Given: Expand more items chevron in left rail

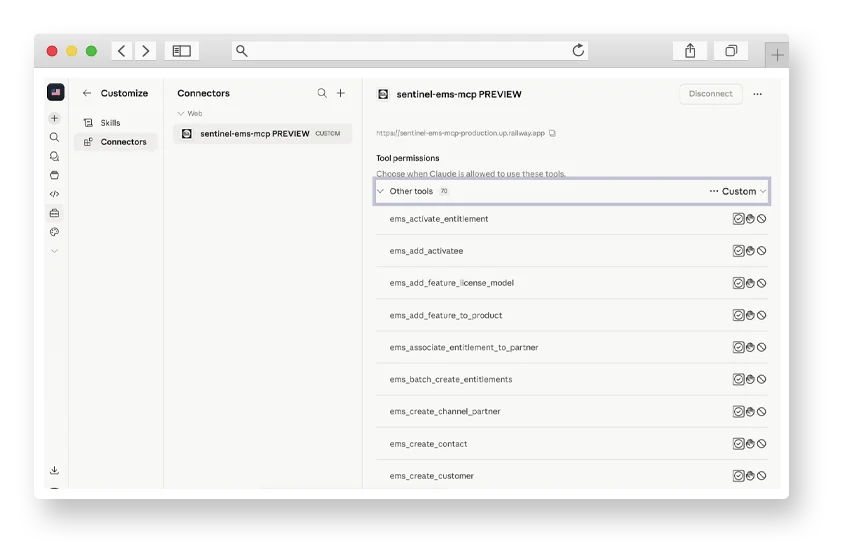Looking at the screenshot, I should (x=54, y=251).
